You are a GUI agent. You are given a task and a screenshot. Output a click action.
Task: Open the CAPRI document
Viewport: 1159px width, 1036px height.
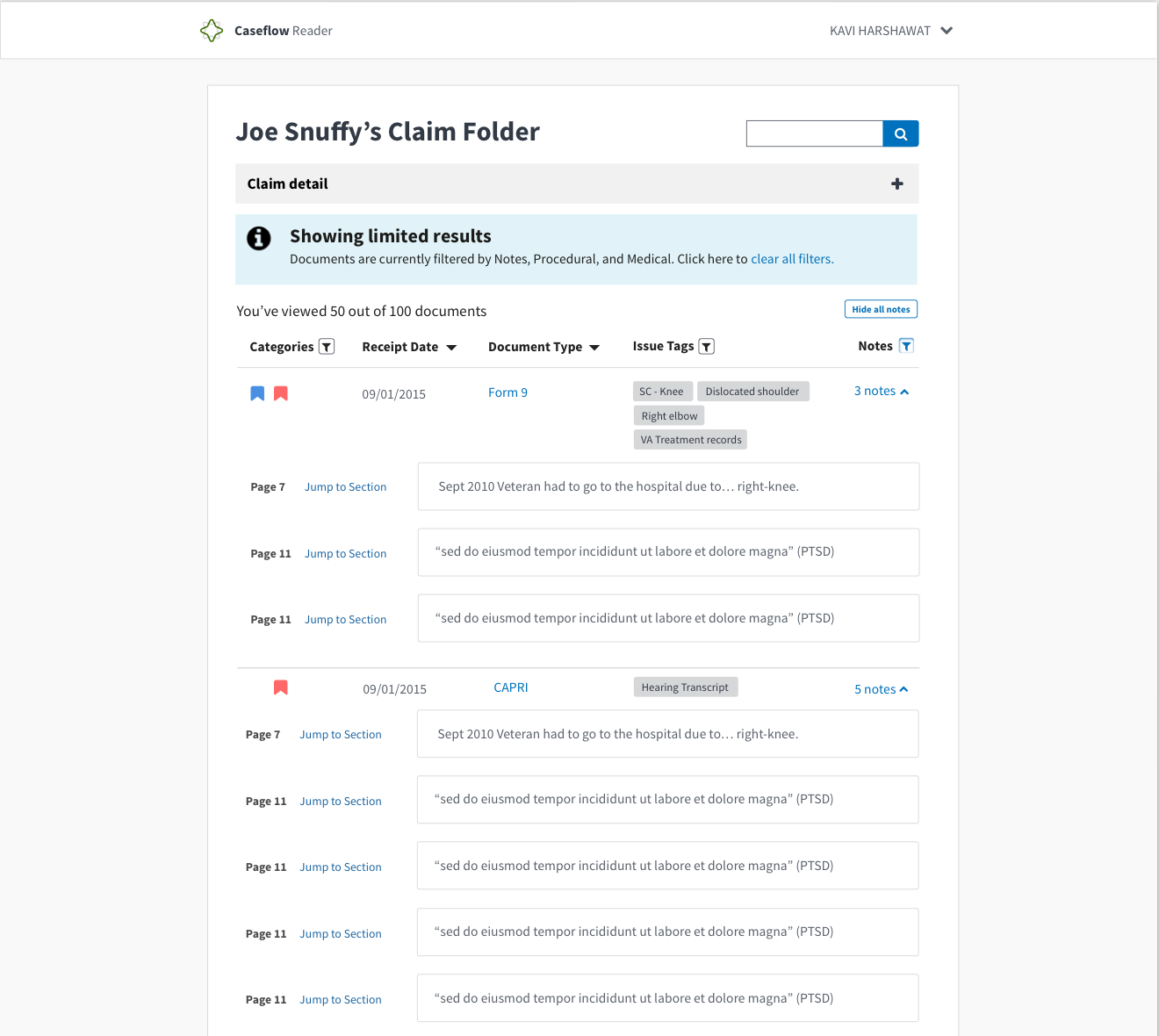(511, 687)
